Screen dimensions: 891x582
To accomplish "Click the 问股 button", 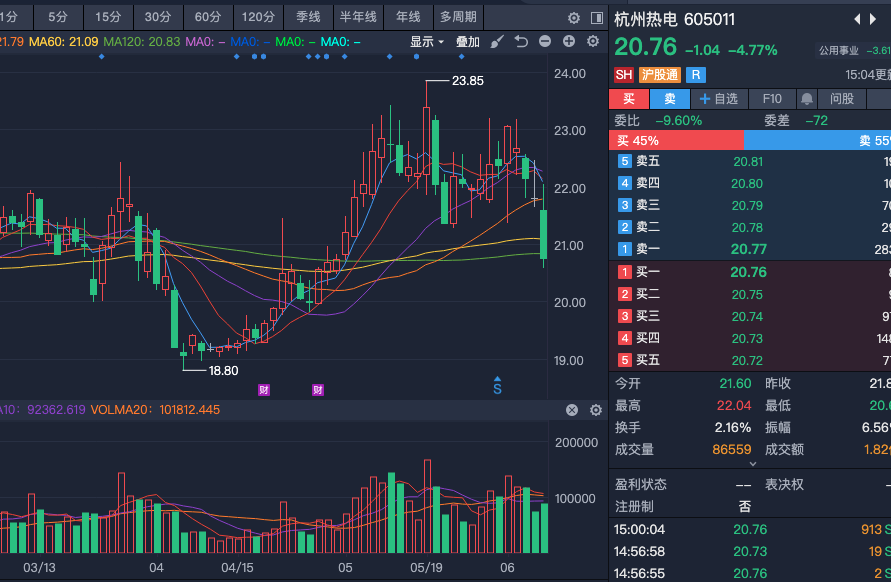I will point(842,99).
